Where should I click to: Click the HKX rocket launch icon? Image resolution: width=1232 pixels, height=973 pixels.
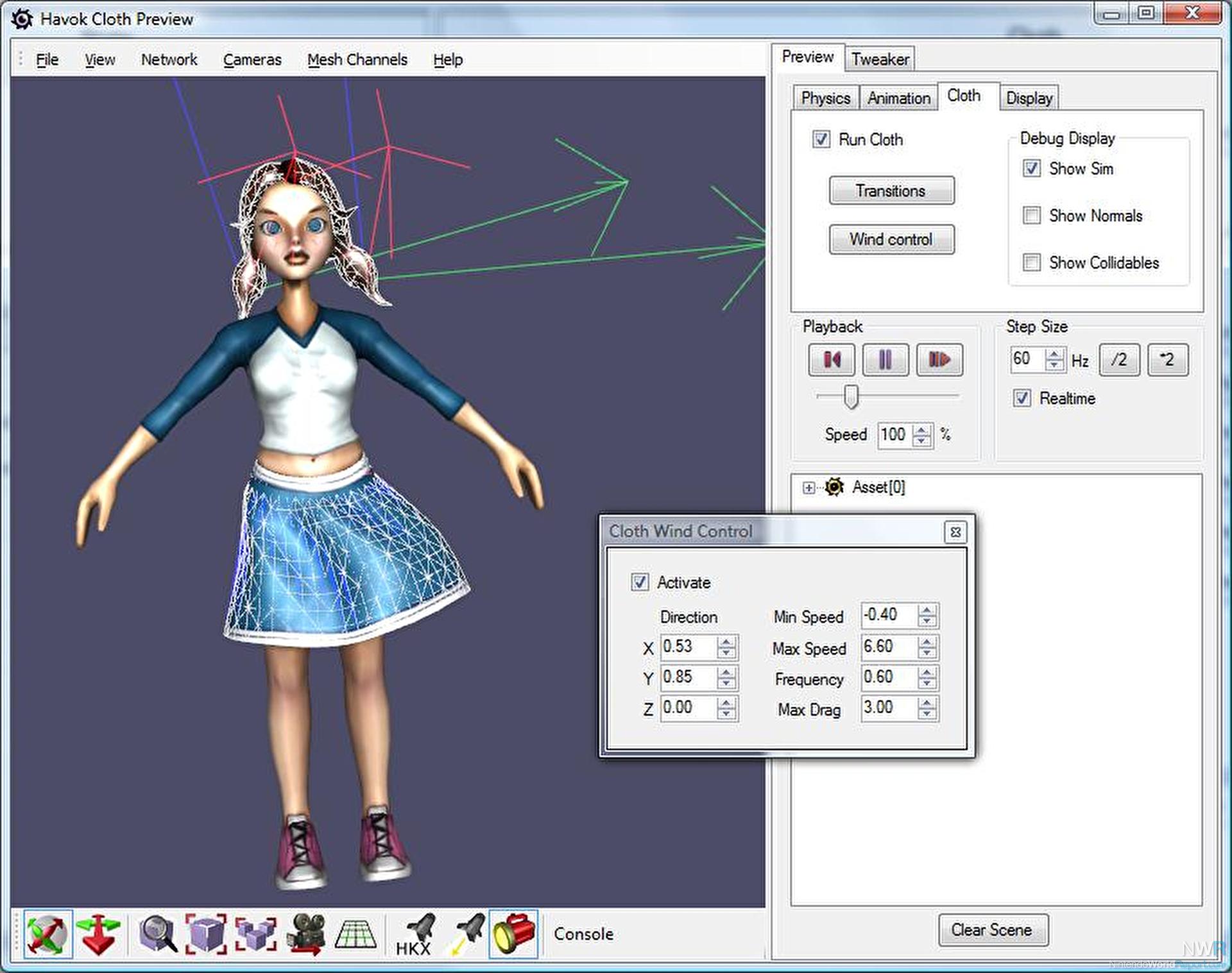[415, 935]
